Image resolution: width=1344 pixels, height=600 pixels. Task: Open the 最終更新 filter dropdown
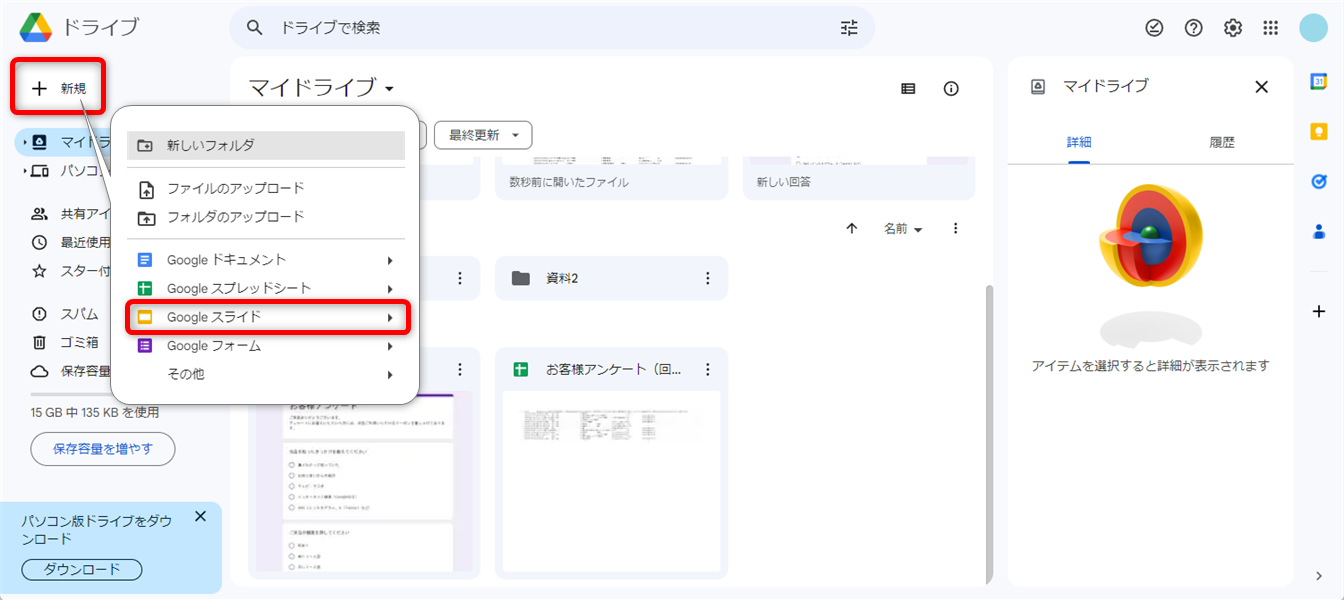tap(483, 135)
